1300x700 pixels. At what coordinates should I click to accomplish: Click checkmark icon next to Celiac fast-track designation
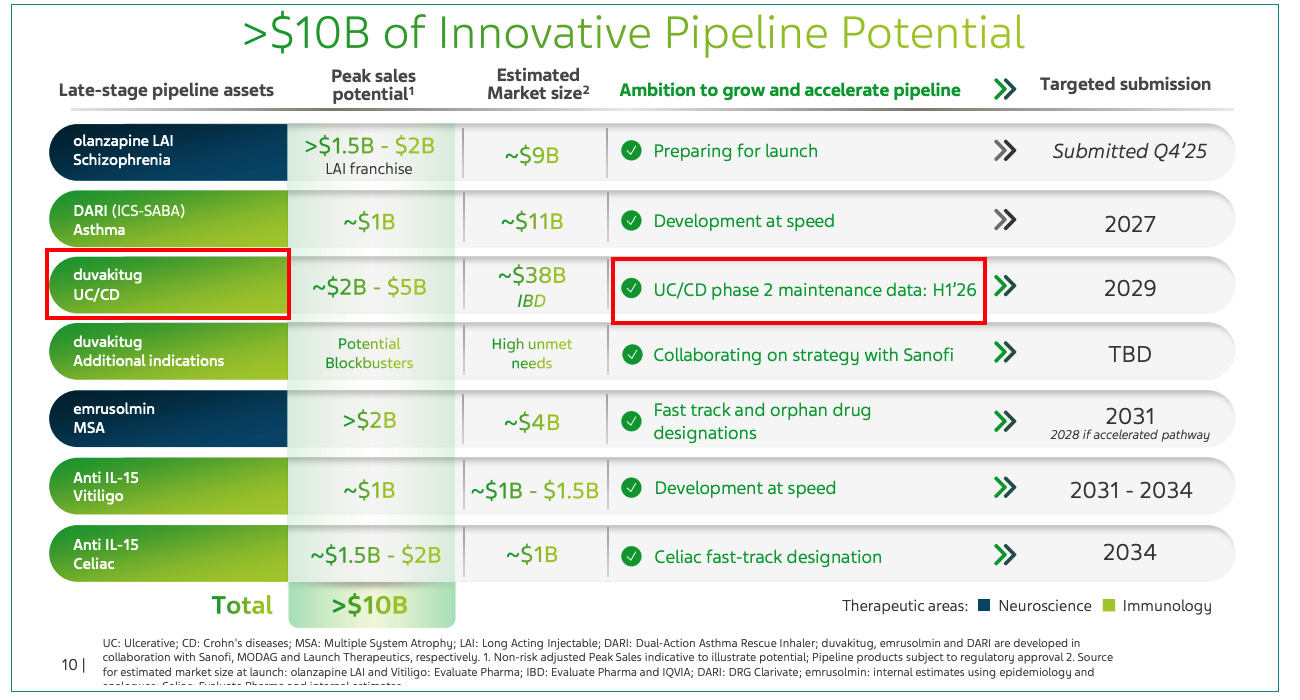click(631, 556)
